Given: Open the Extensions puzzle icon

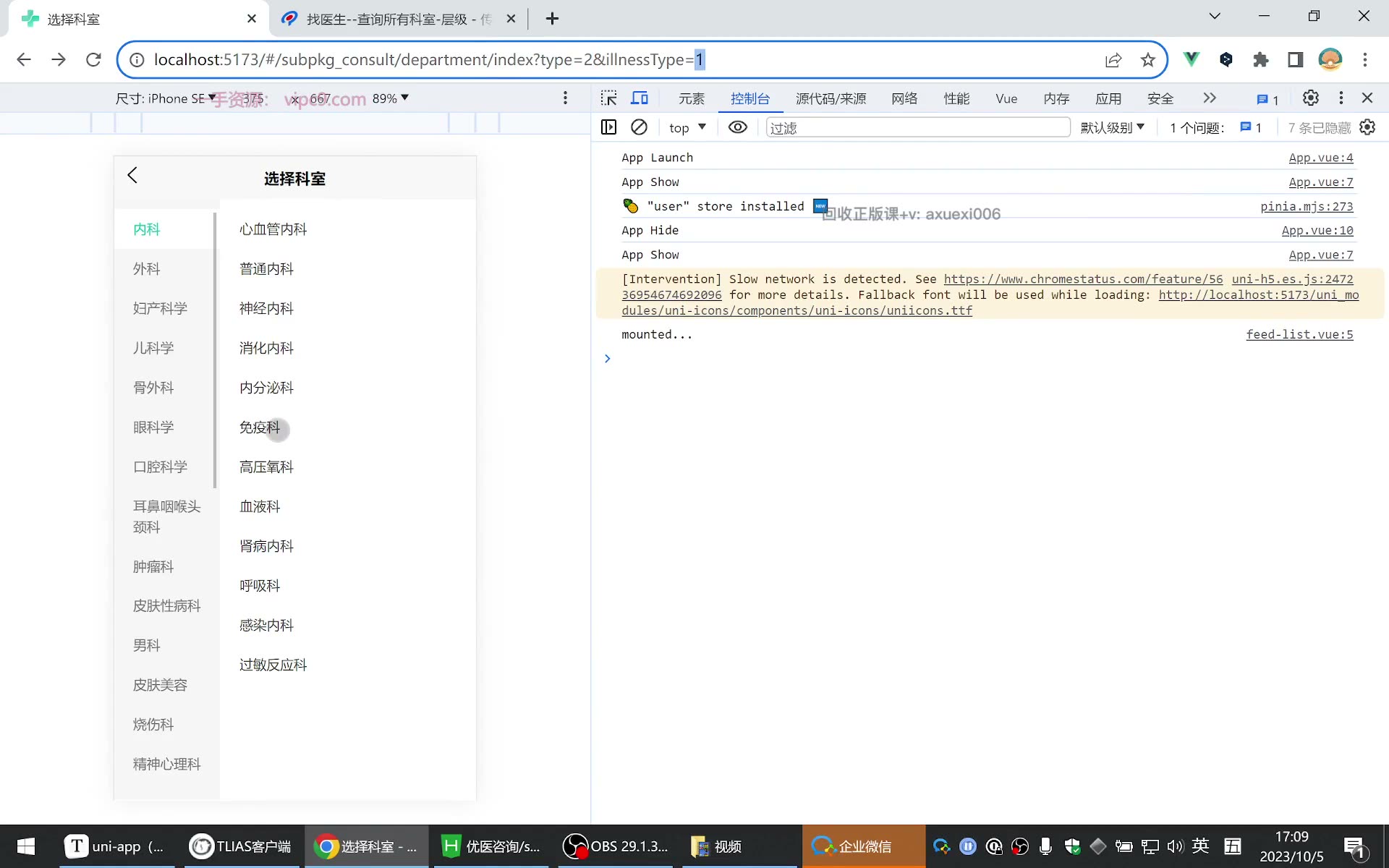Looking at the screenshot, I should (x=1261, y=59).
